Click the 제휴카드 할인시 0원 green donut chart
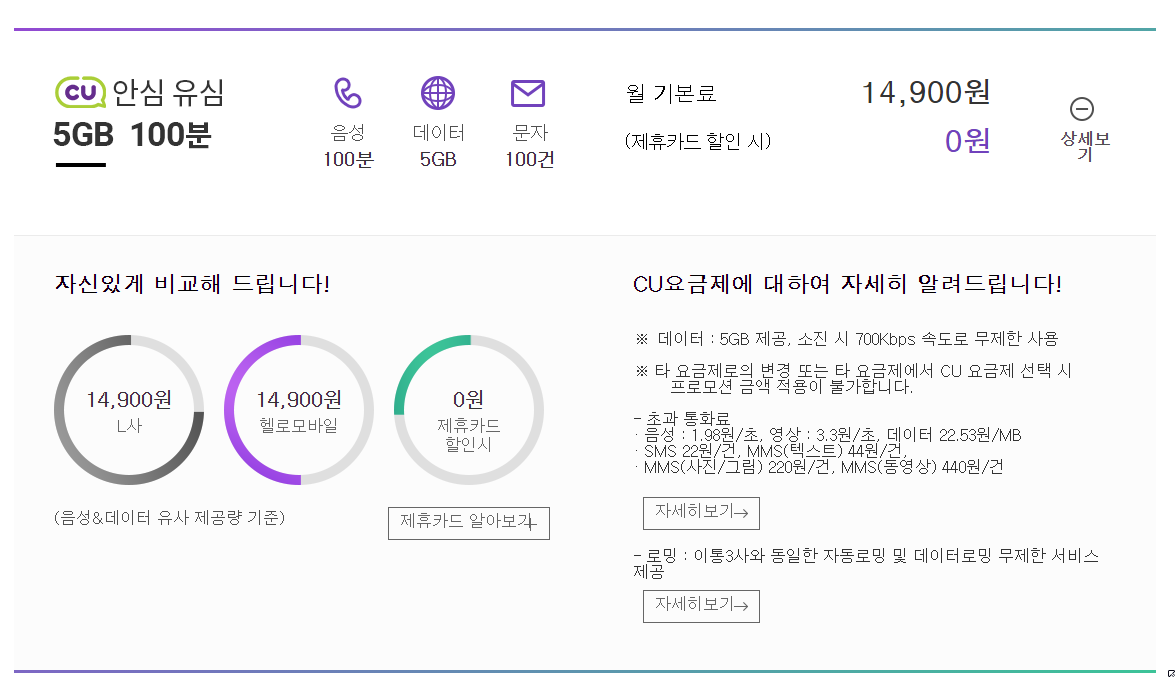This screenshot has height=677, width=1175. click(x=469, y=410)
